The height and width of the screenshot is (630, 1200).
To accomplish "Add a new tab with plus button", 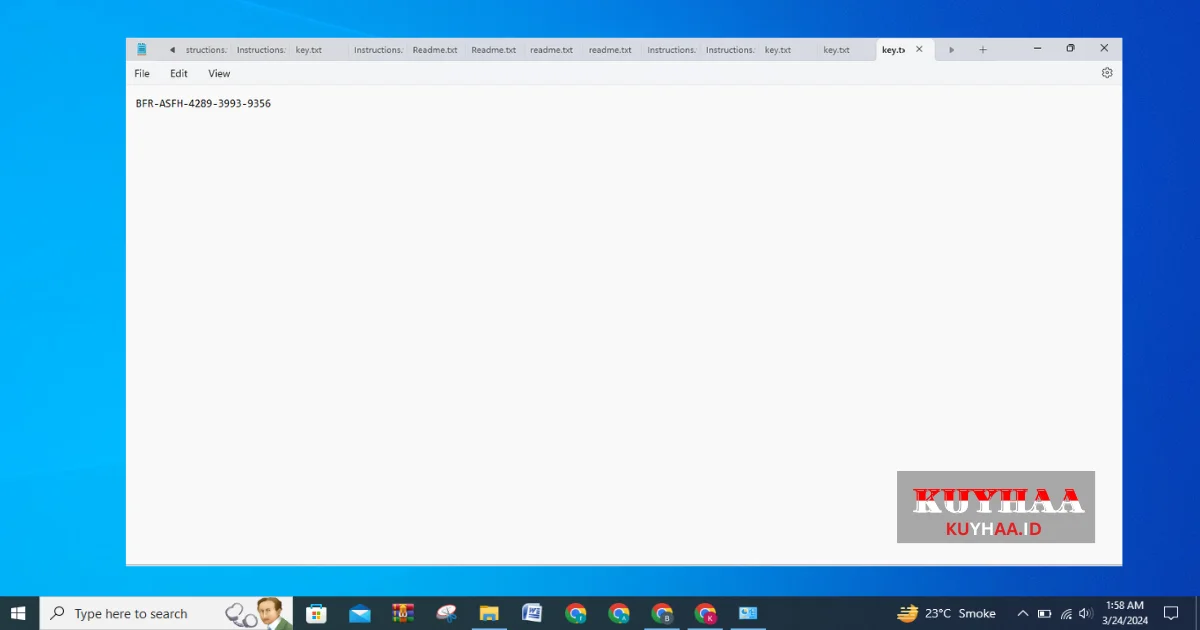I will [983, 49].
